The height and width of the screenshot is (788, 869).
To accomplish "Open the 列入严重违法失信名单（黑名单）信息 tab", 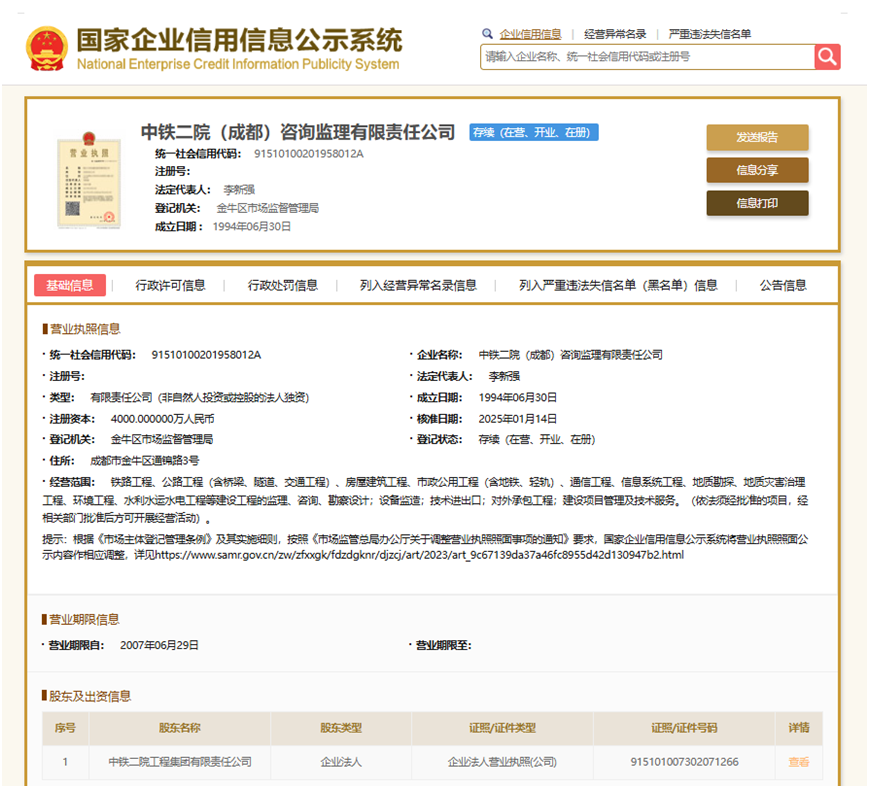I will pyautogui.click(x=618, y=285).
